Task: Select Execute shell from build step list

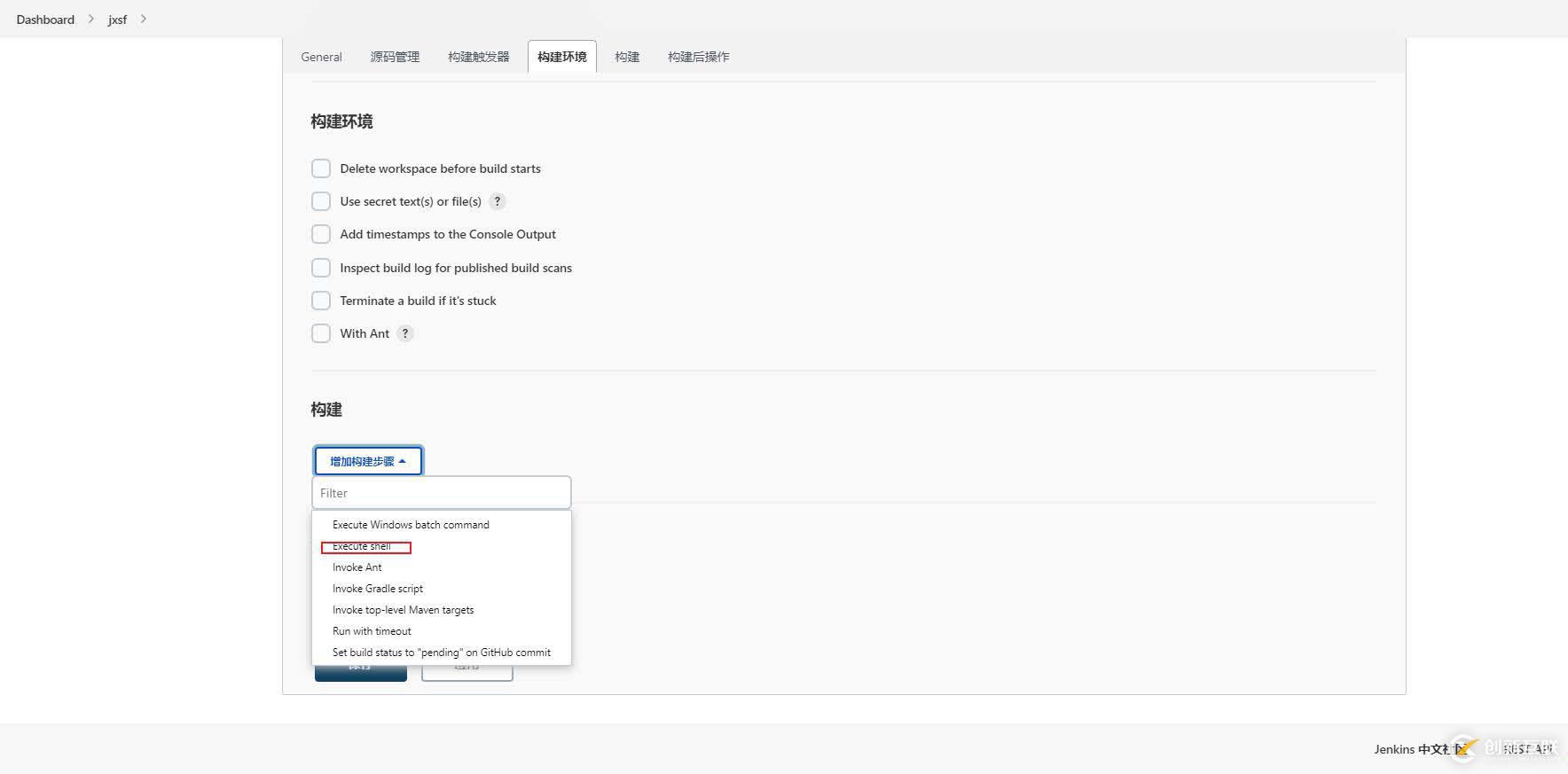Action: click(x=362, y=547)
